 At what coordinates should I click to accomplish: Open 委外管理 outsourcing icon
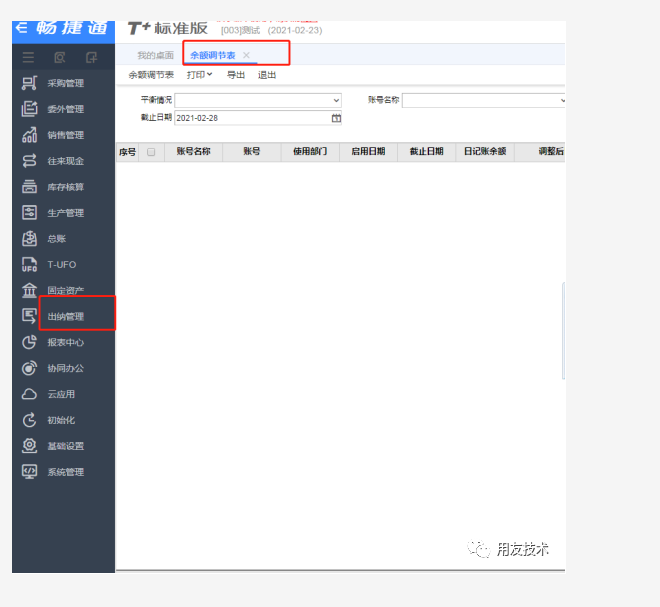pyautogui.click(x=29, y=109)
